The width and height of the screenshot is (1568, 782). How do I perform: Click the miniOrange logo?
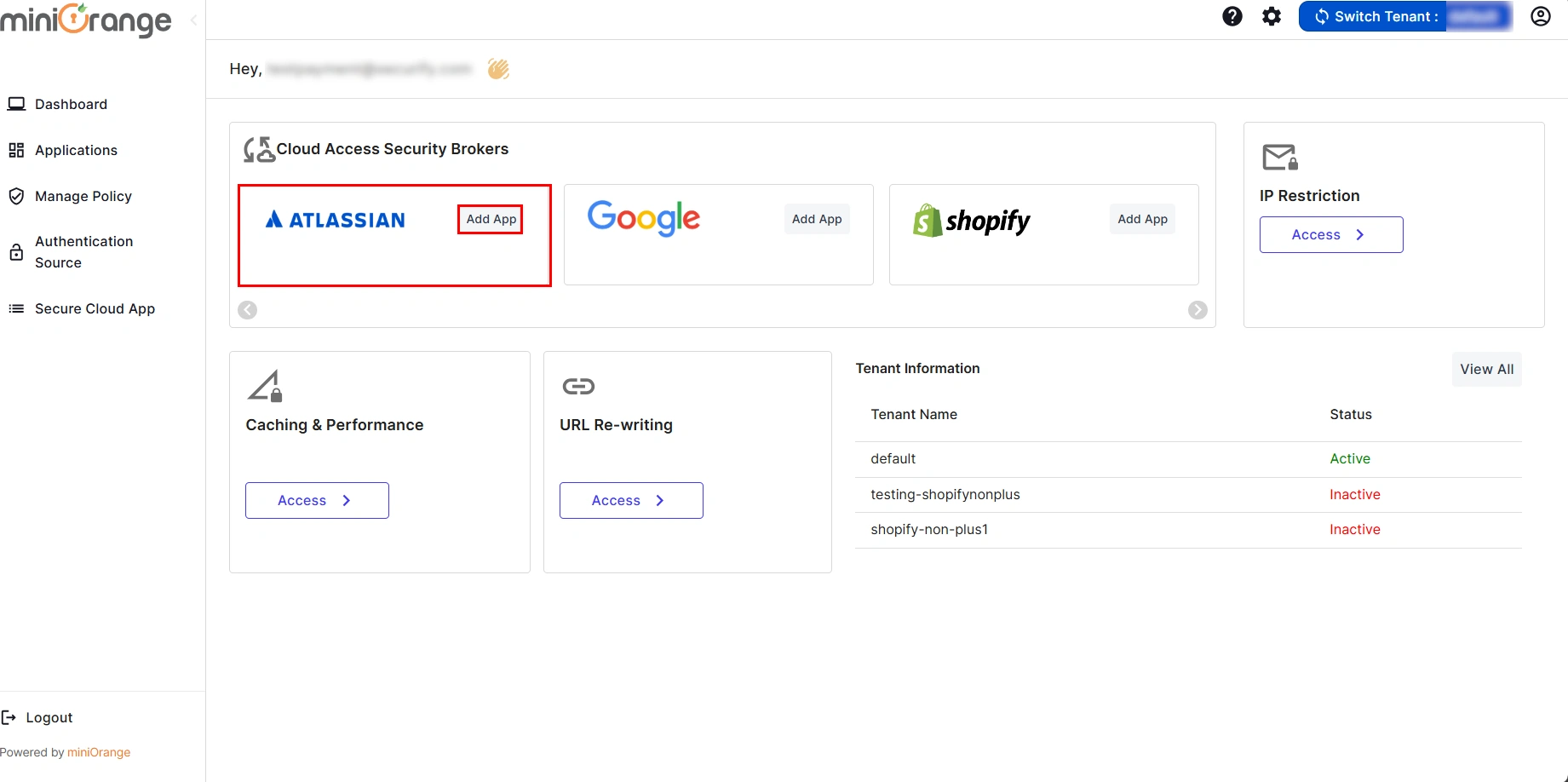[x=86, y=20]
